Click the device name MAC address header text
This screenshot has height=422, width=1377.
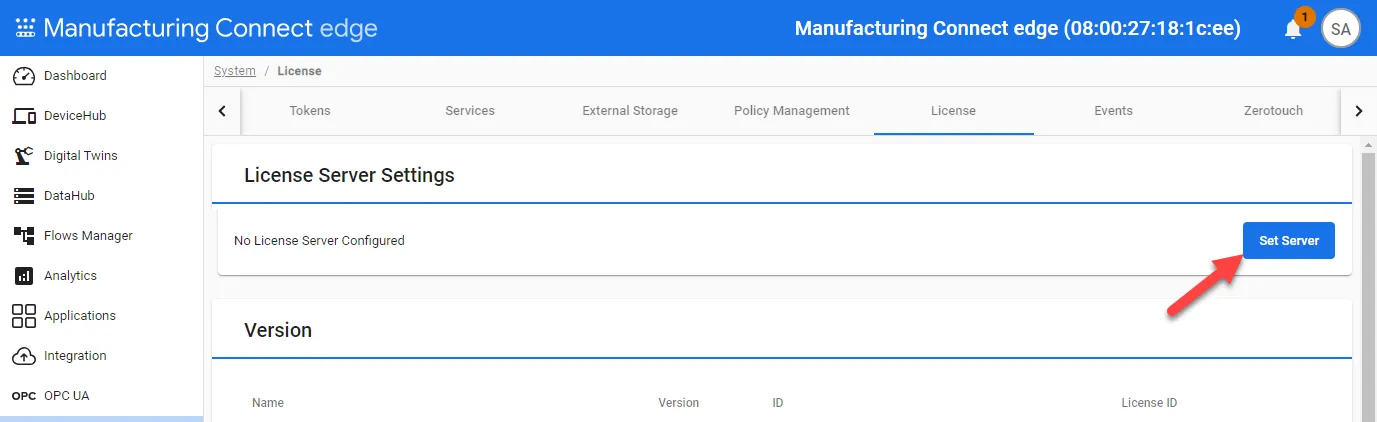click(1018, 29)
